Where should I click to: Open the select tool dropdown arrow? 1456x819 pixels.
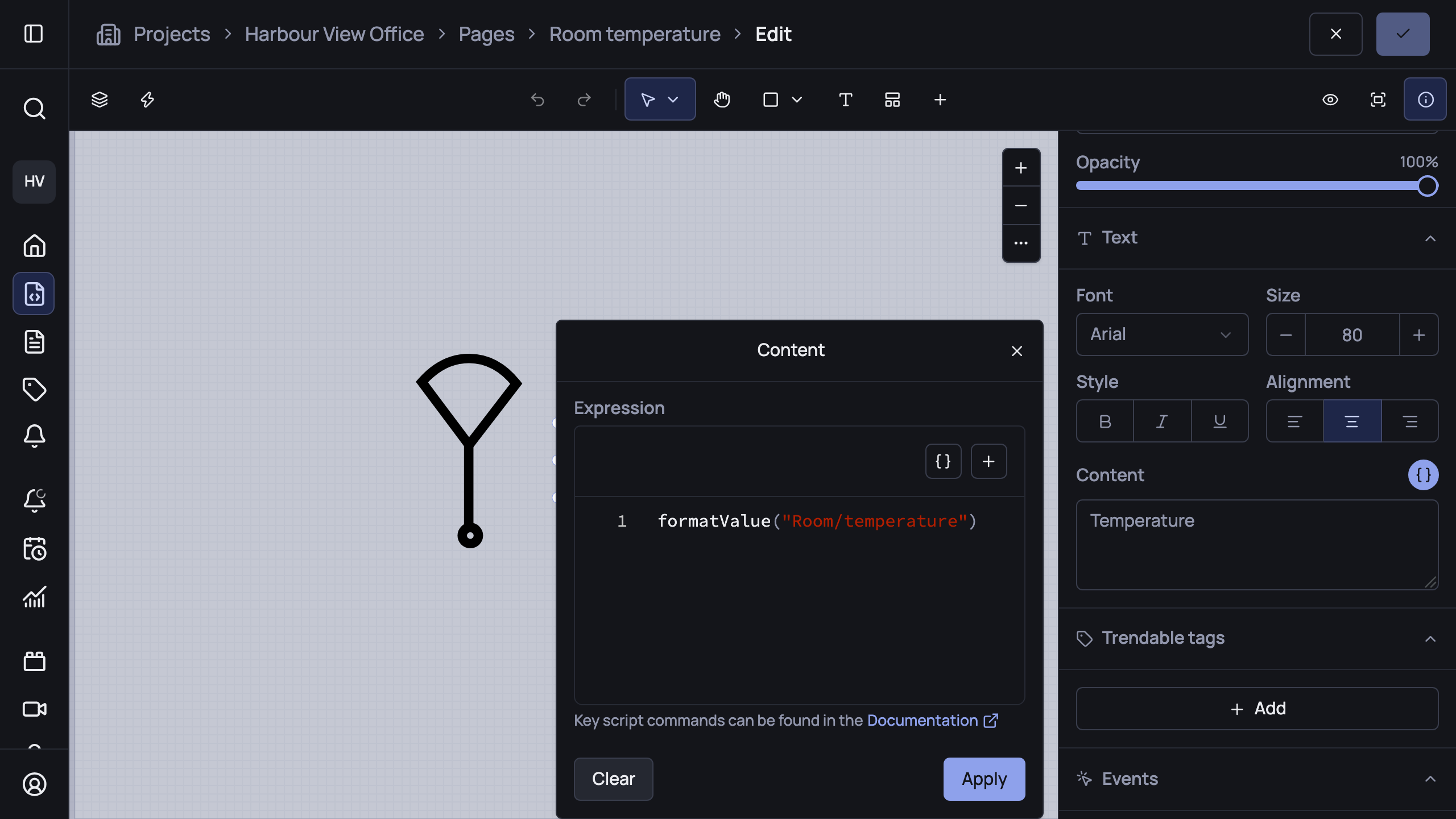[673, 100]
